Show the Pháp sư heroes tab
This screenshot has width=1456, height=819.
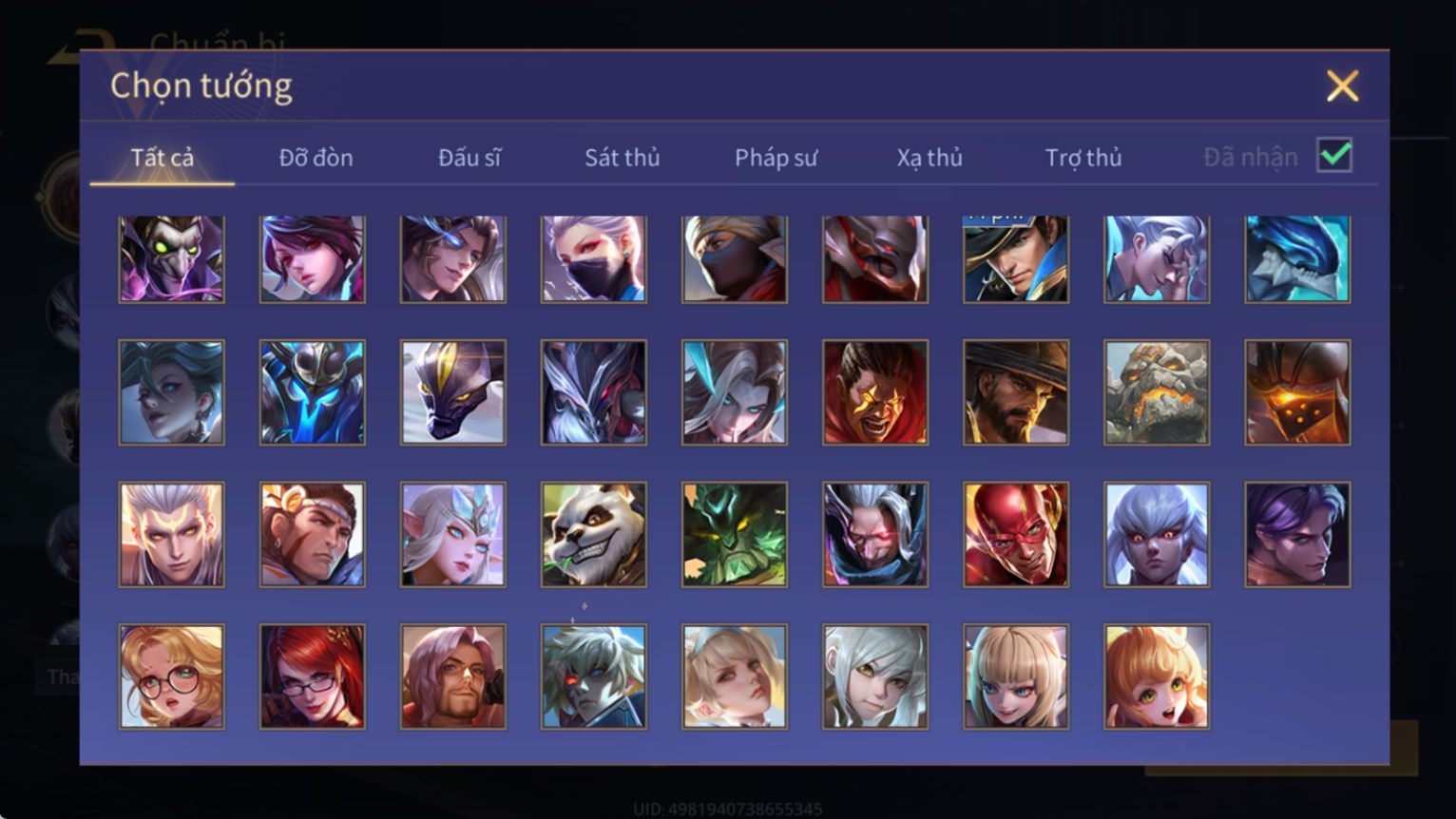tap(776, 158)
